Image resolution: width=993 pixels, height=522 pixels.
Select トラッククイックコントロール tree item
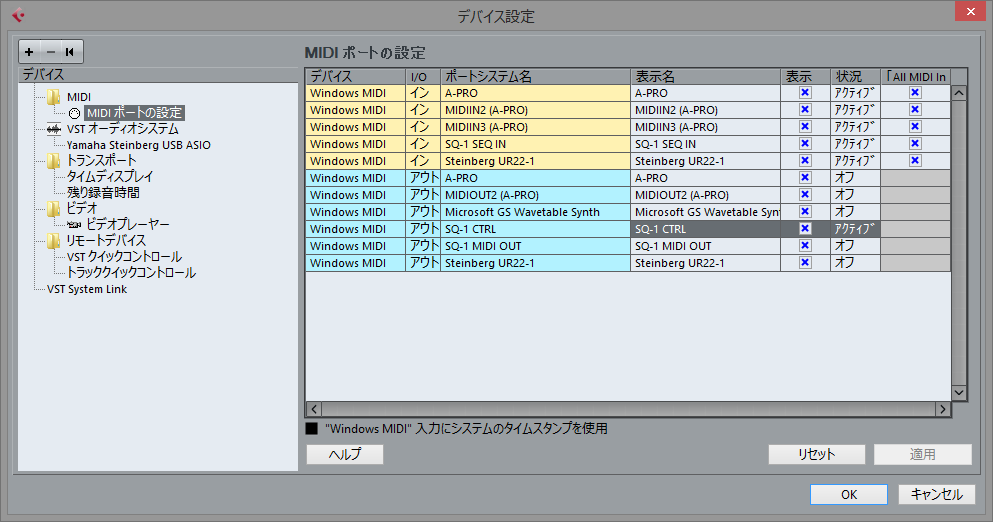pos(132,272)
